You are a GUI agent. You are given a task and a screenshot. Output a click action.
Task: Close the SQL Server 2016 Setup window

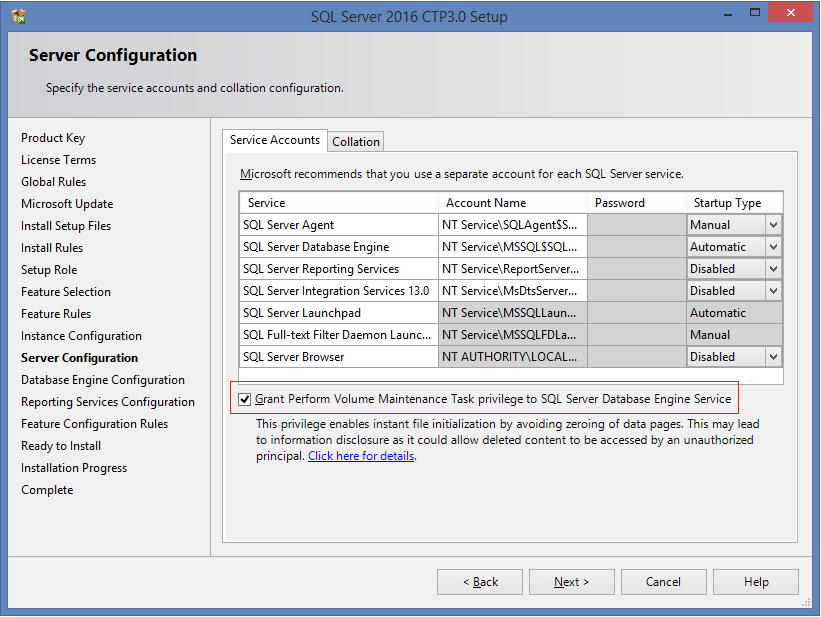click(791, 13)
